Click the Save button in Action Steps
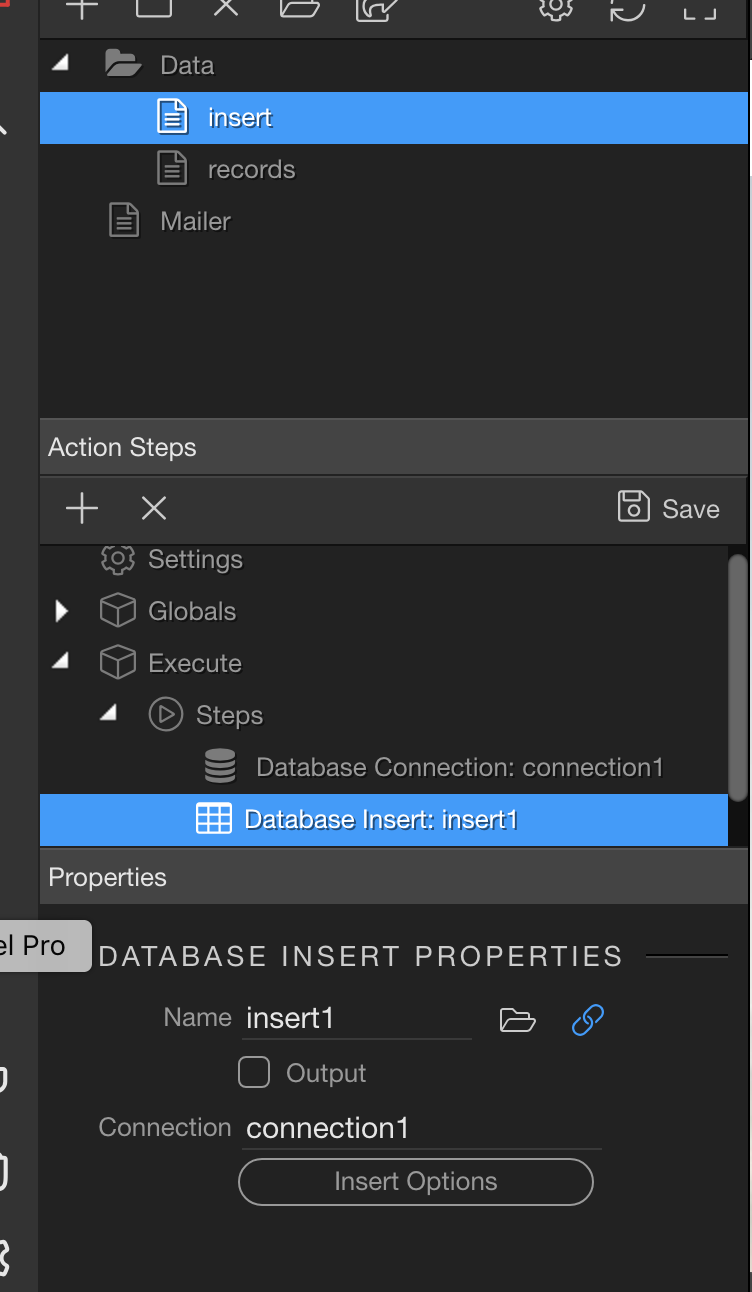 point(669,508)
